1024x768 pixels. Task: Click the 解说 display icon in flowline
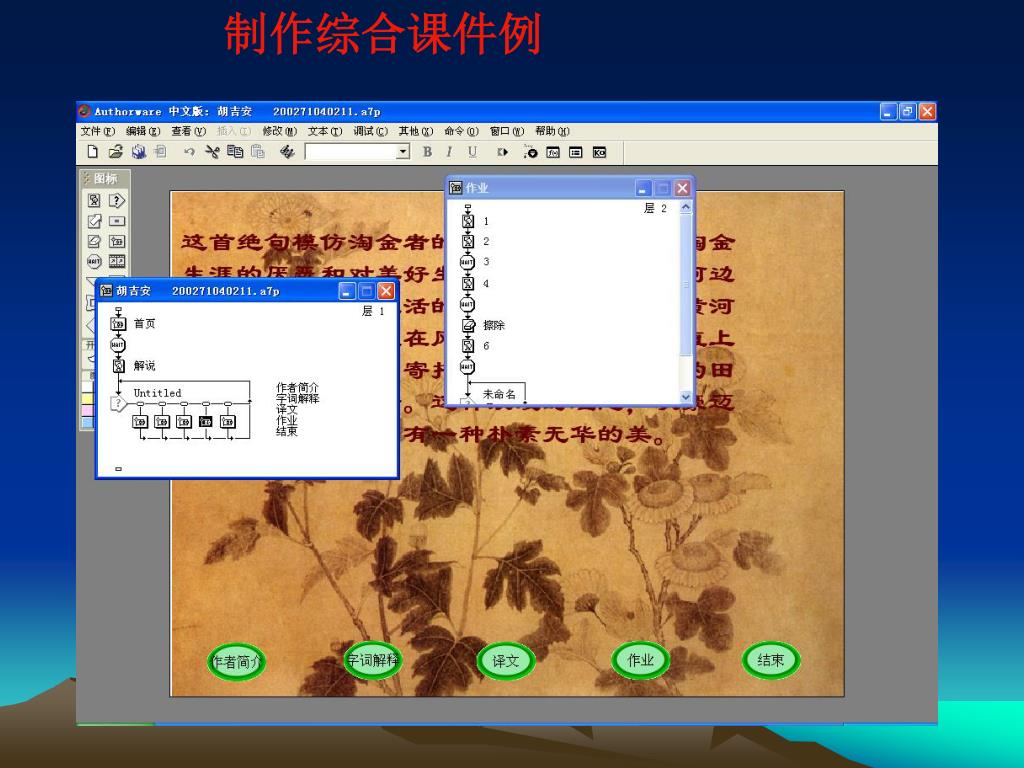[118, 366]
